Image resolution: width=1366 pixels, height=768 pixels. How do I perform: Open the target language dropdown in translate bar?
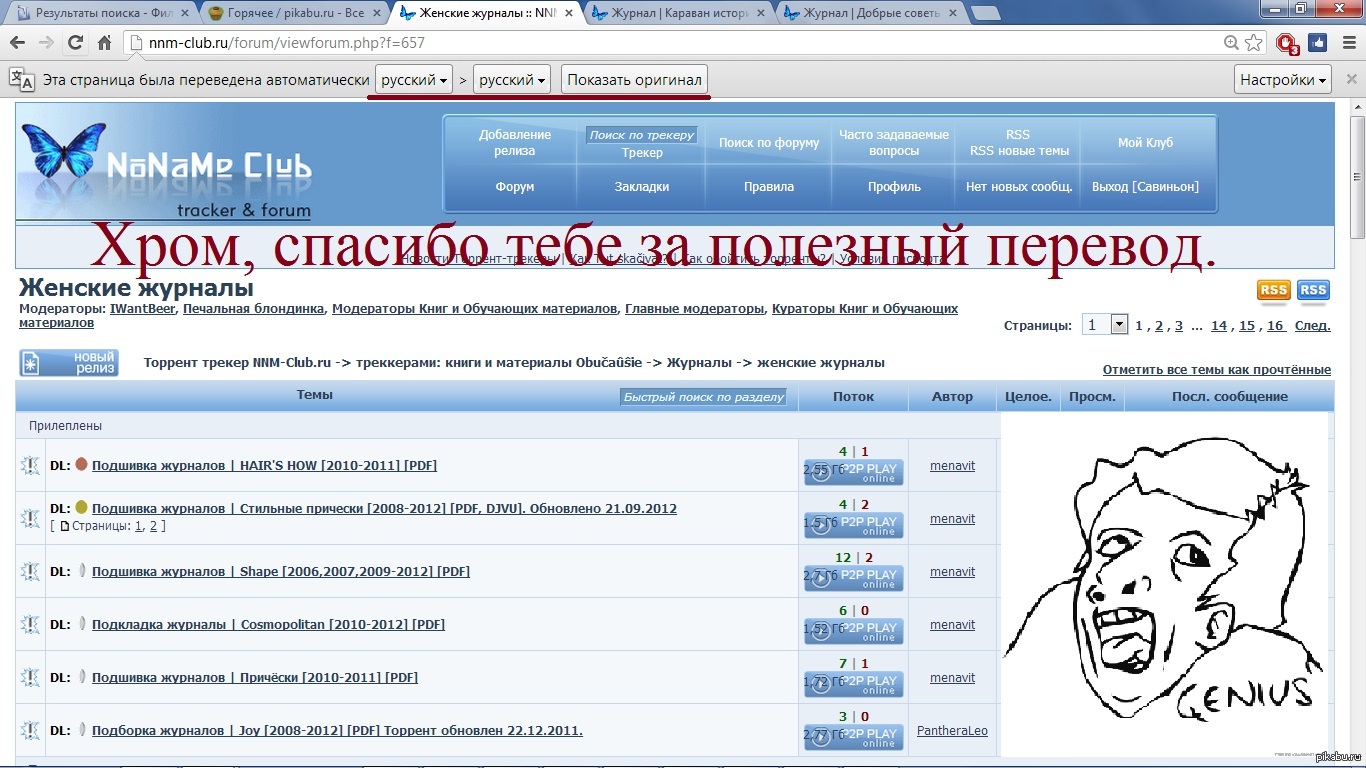click(512, 80)
